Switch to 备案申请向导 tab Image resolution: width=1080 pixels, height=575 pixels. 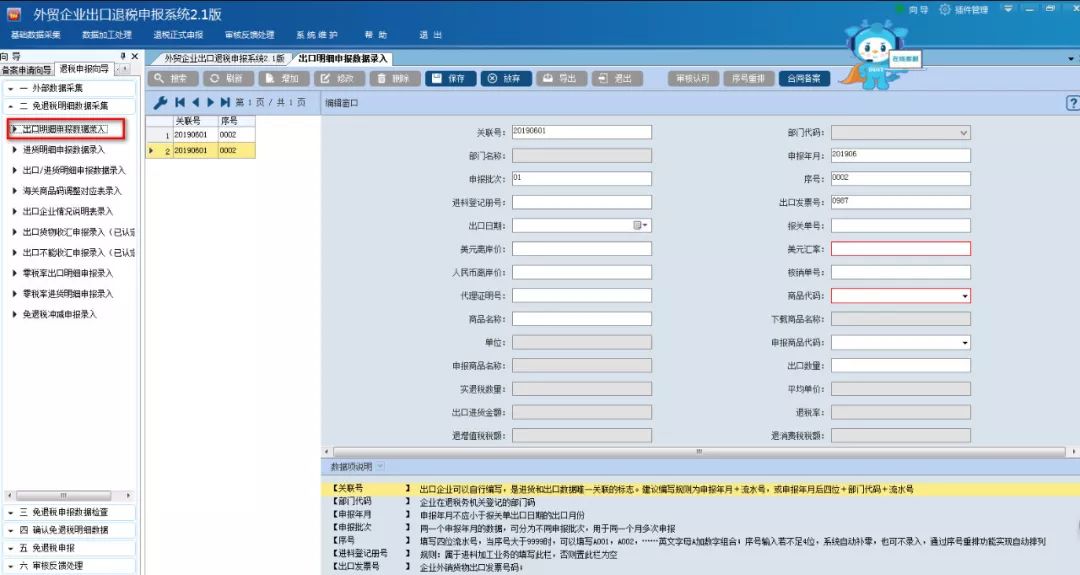click(x=27, y=69)
